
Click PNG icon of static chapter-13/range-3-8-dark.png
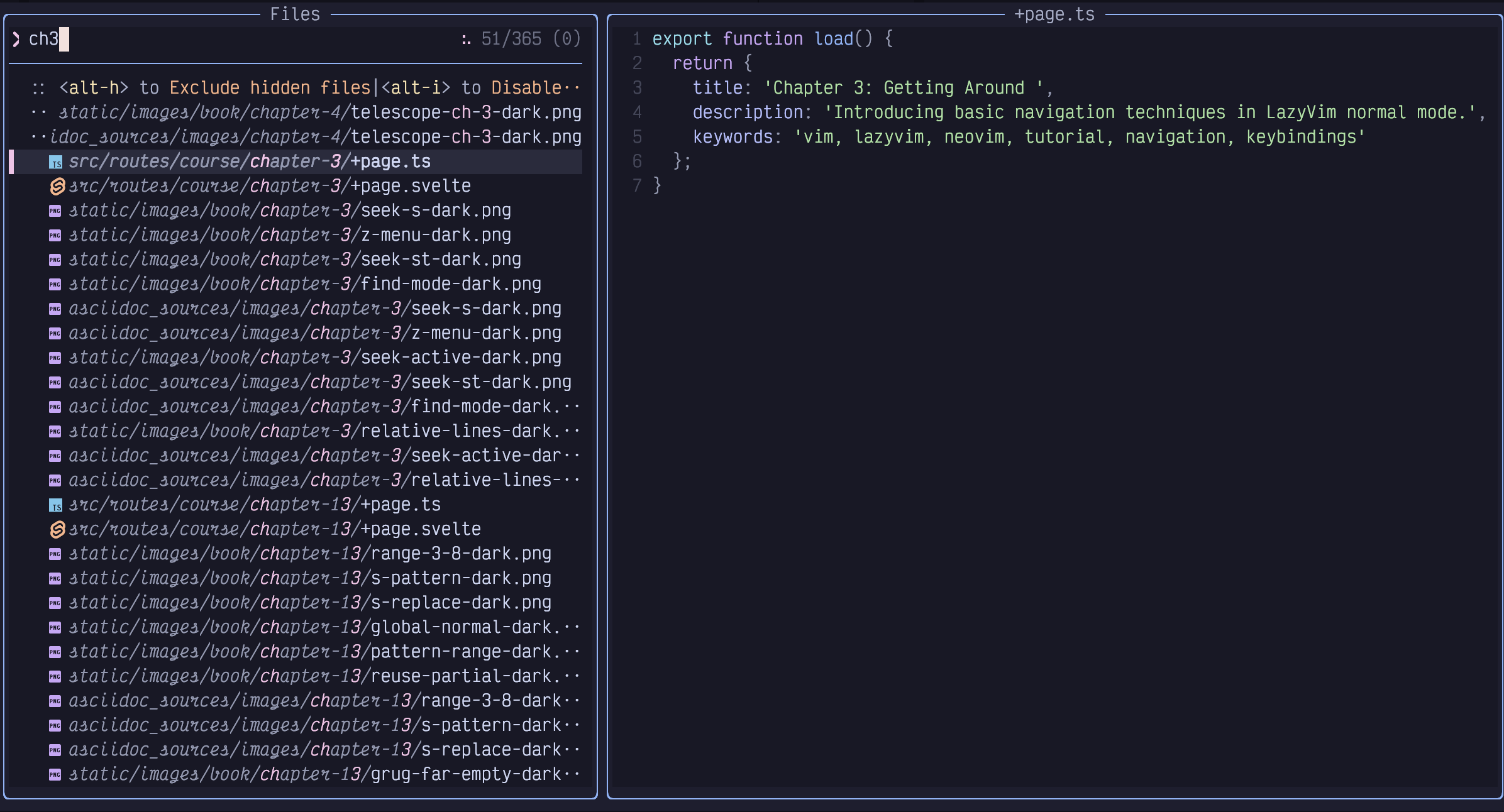pos(55,554)
